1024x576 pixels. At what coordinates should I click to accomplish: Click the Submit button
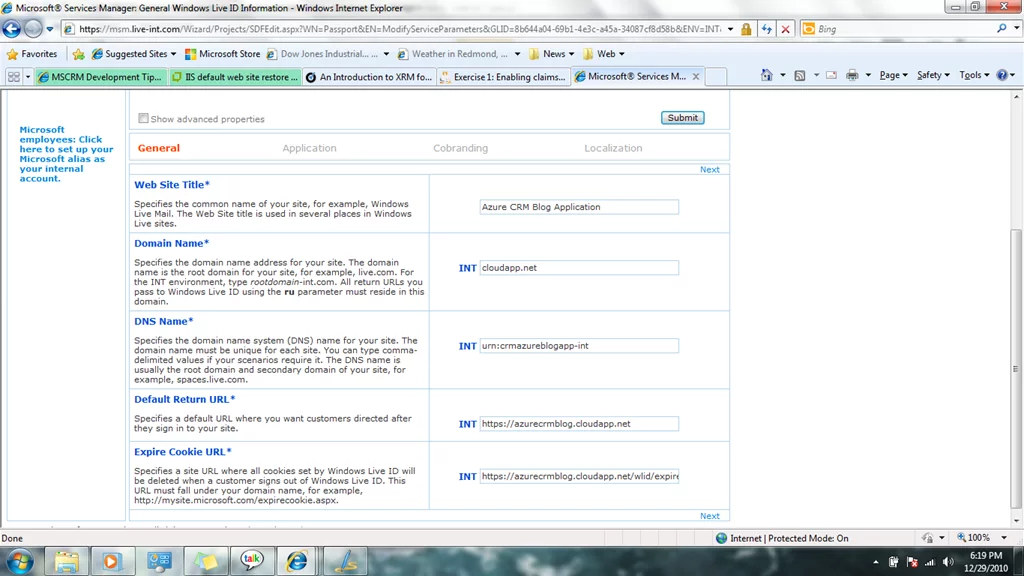pos(682,118)
